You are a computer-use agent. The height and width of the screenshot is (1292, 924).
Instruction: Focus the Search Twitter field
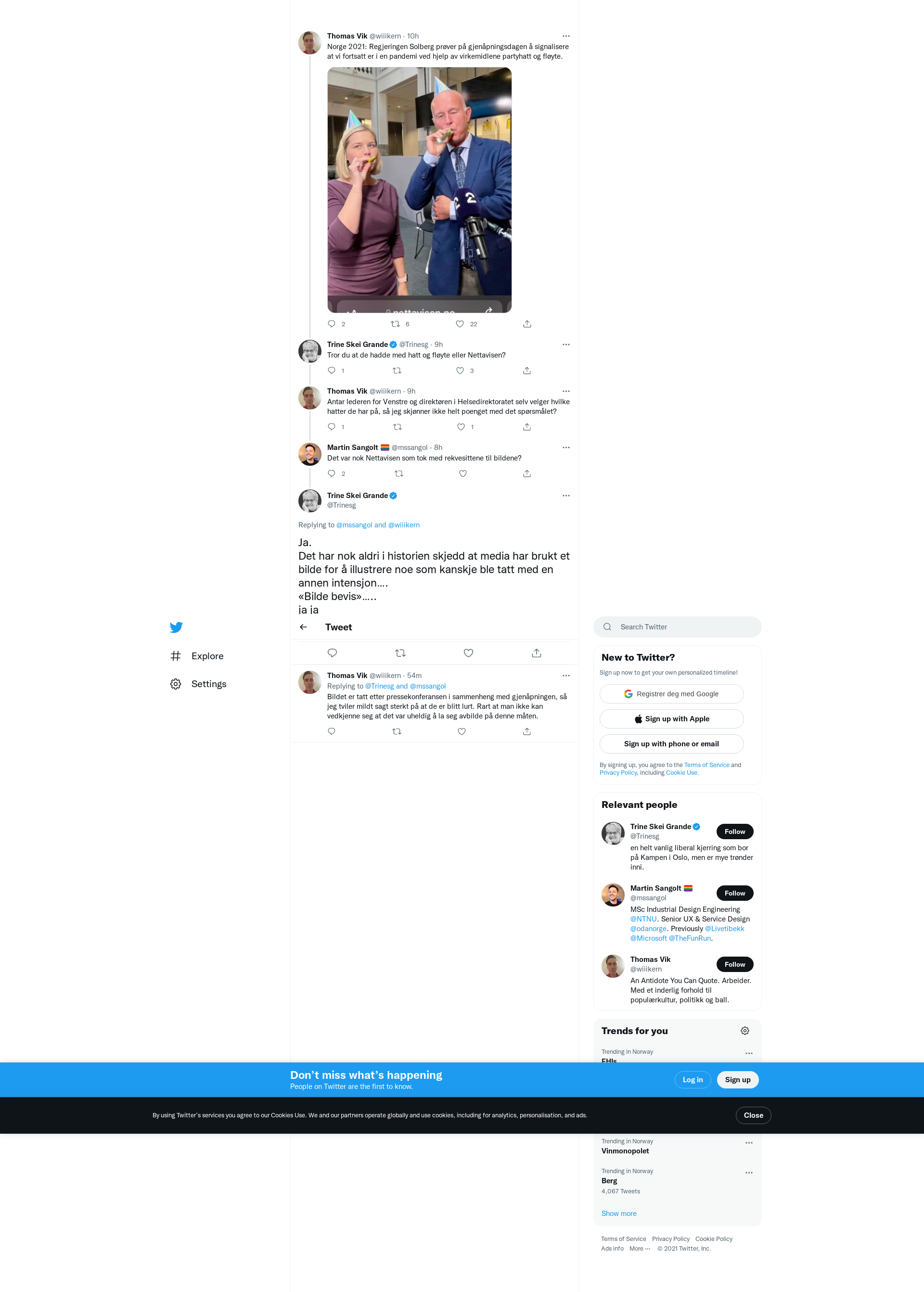point(677,627)
